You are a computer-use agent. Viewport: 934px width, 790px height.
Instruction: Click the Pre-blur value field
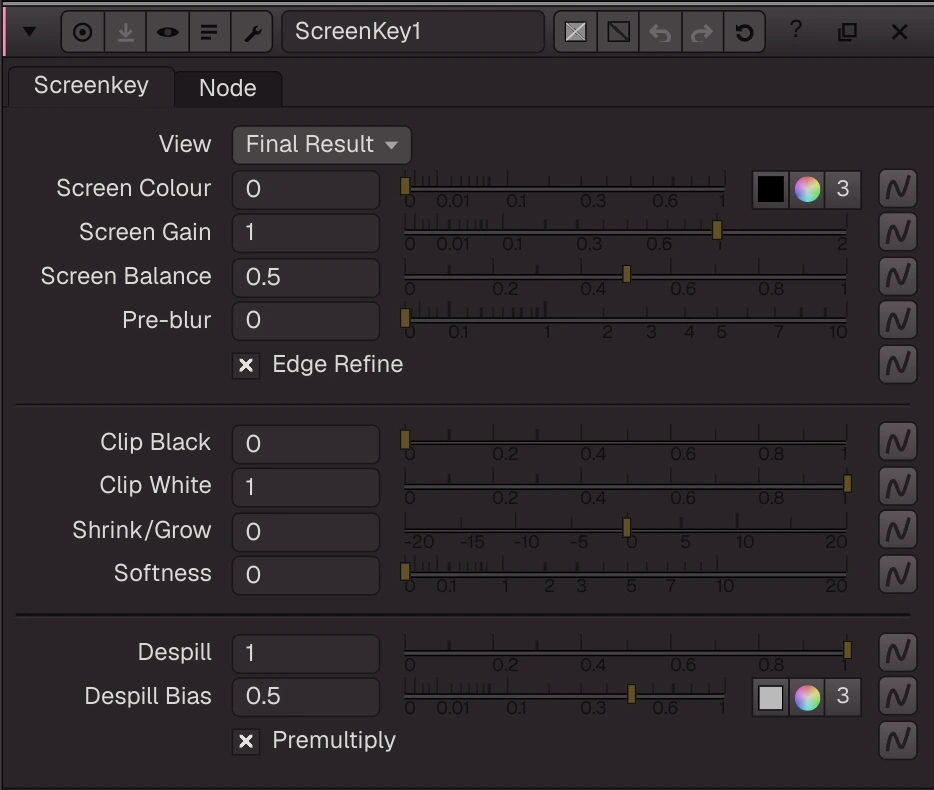[306, 321]
